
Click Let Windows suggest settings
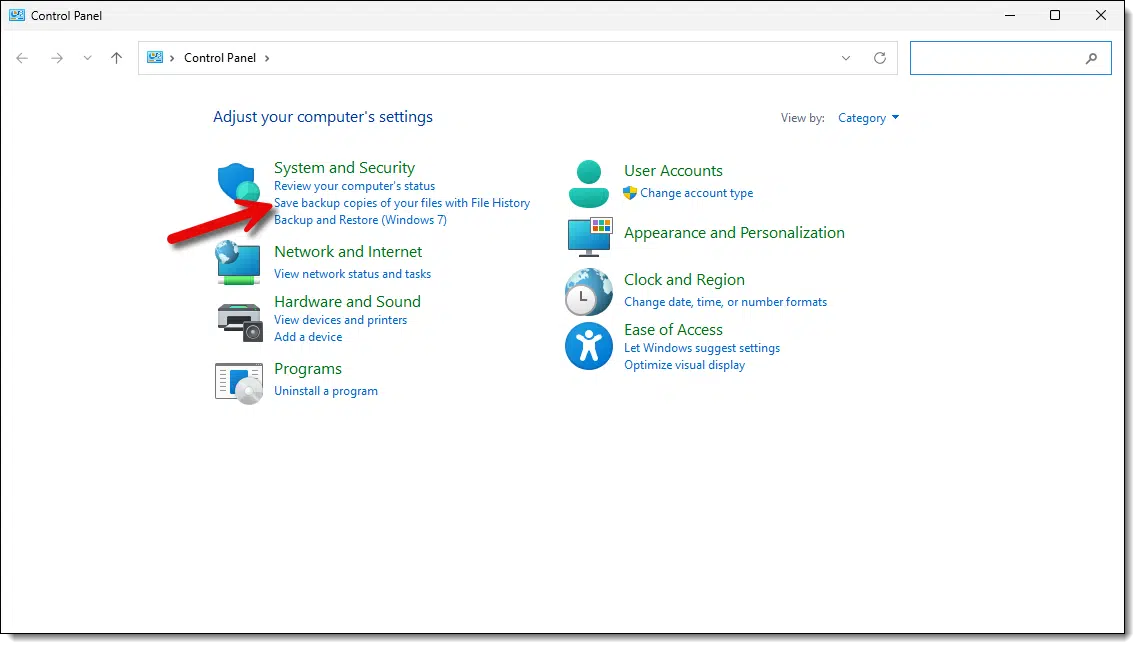click(702, 348)
